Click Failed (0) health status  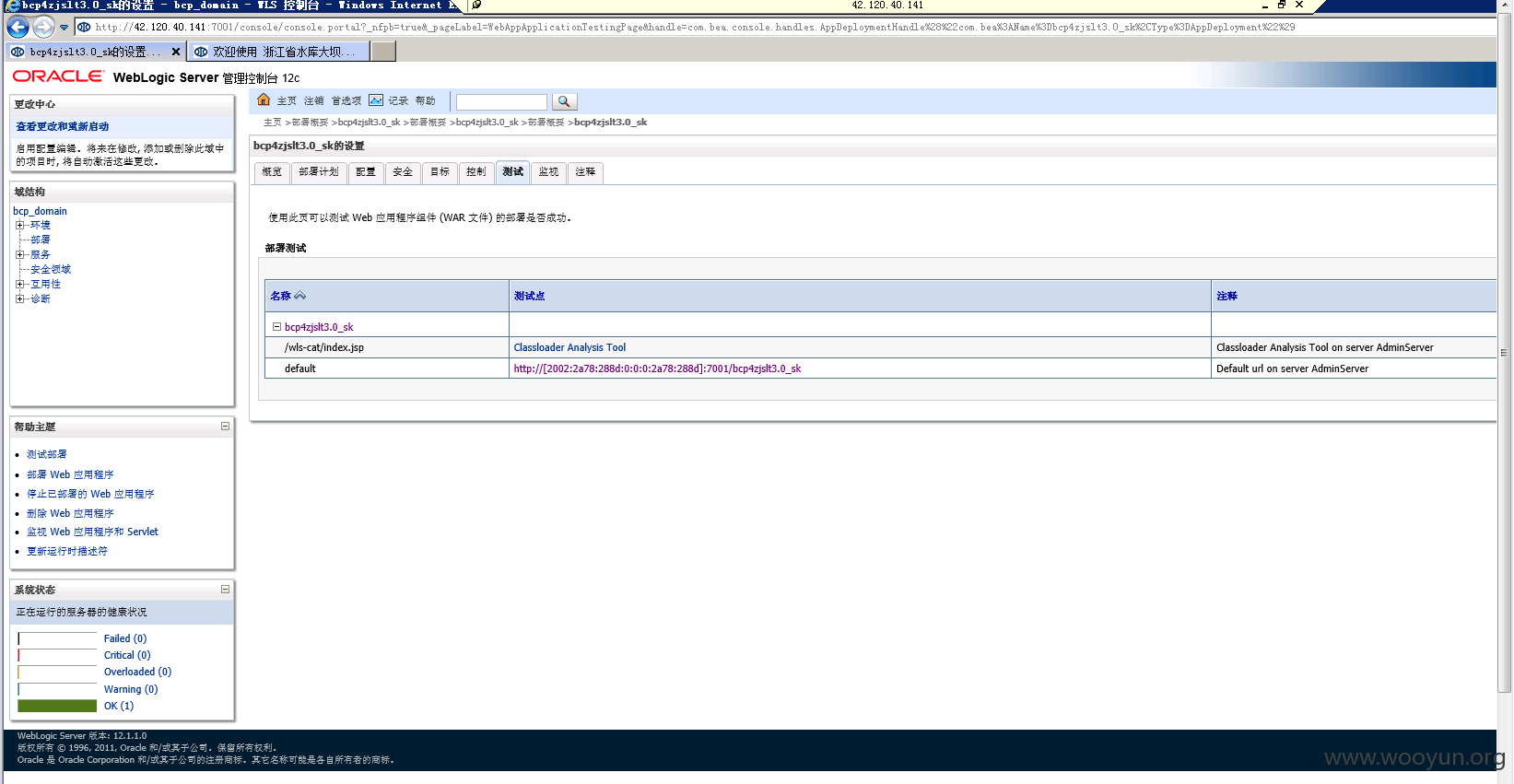tap(125, 638)
